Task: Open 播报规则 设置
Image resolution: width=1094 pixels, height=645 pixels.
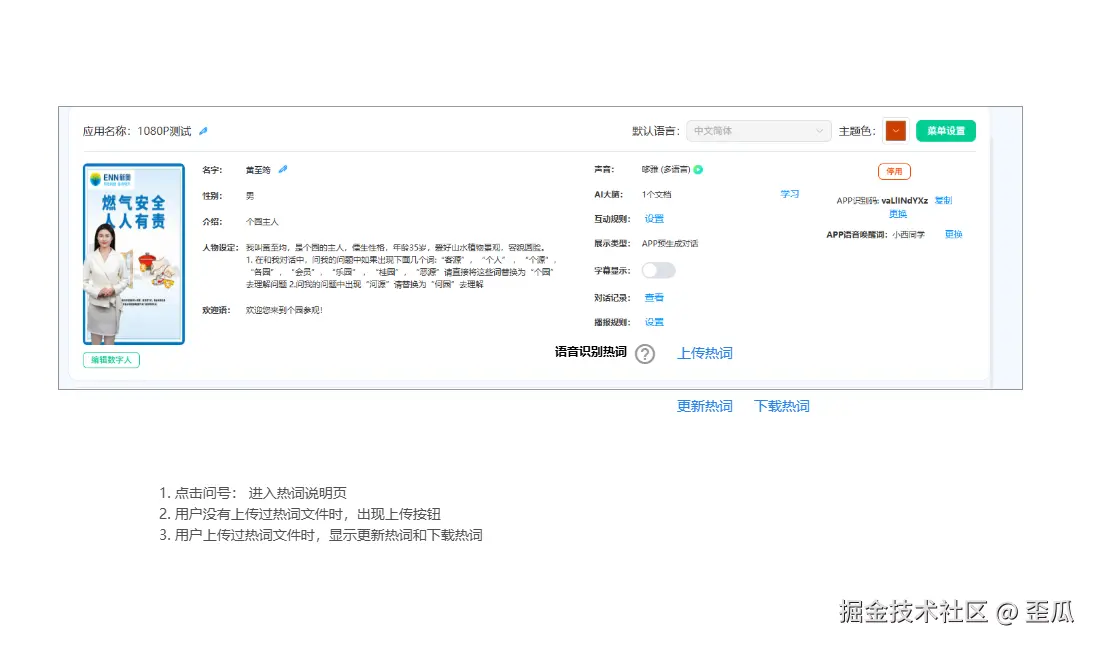Action: [652, 322]
